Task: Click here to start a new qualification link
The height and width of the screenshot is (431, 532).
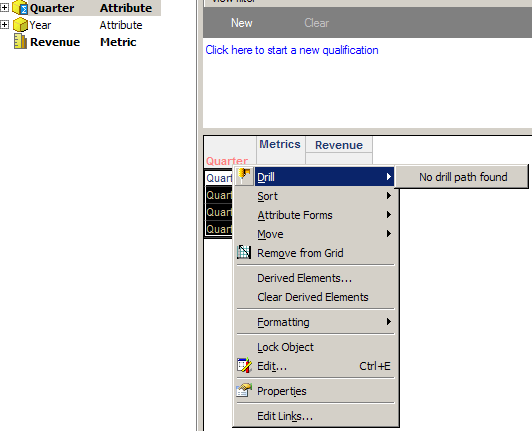Action: click(x=292, y=50)
